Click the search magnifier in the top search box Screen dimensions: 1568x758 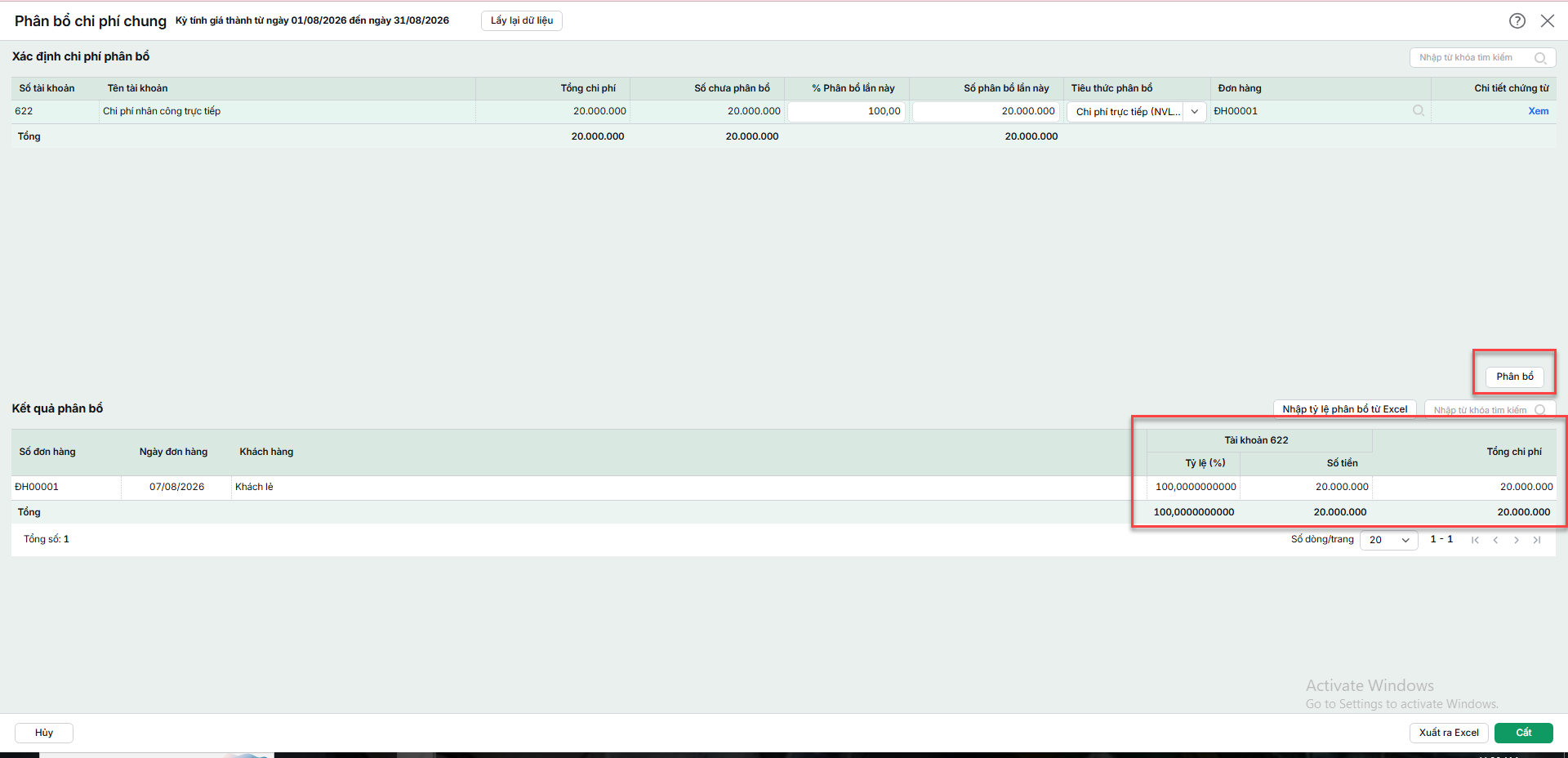1540,58
